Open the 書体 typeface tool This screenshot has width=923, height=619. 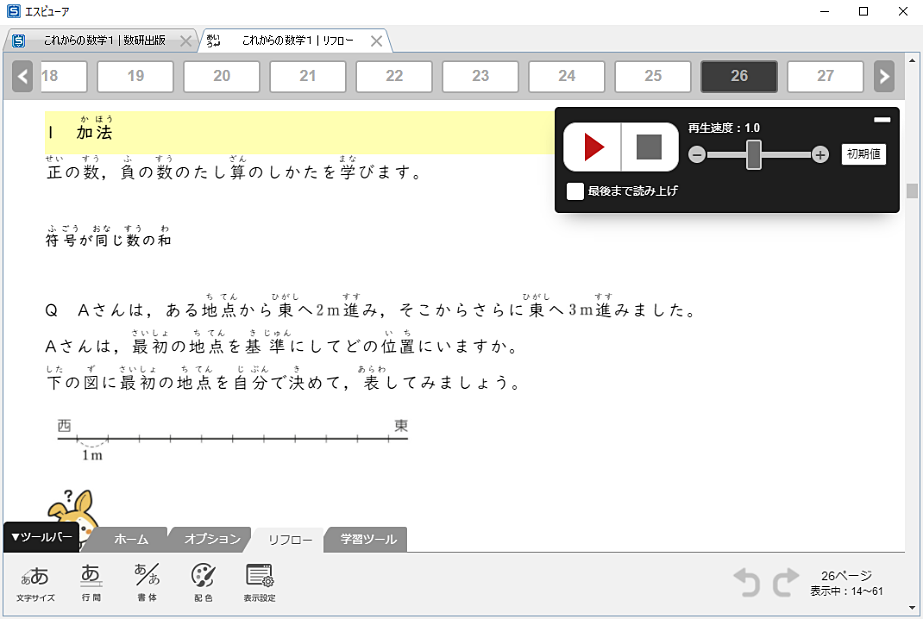click(147, 582)
